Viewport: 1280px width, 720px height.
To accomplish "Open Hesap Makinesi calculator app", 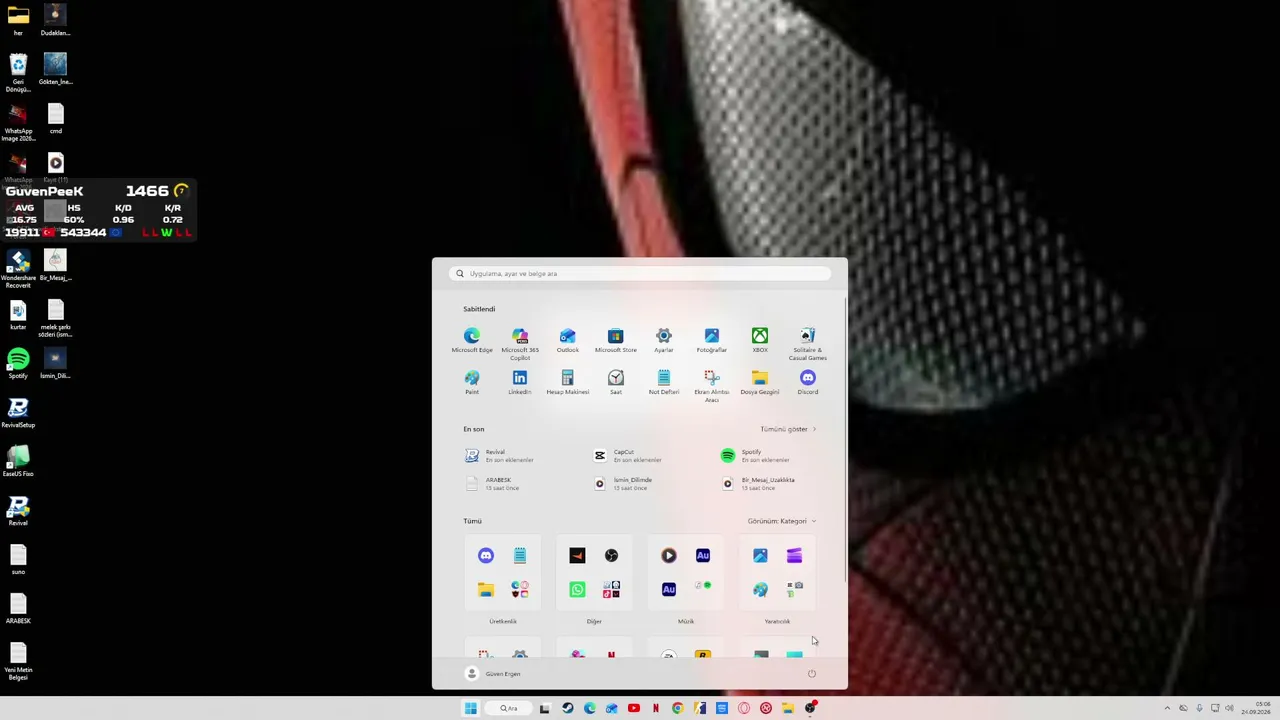I will [568, 382].
